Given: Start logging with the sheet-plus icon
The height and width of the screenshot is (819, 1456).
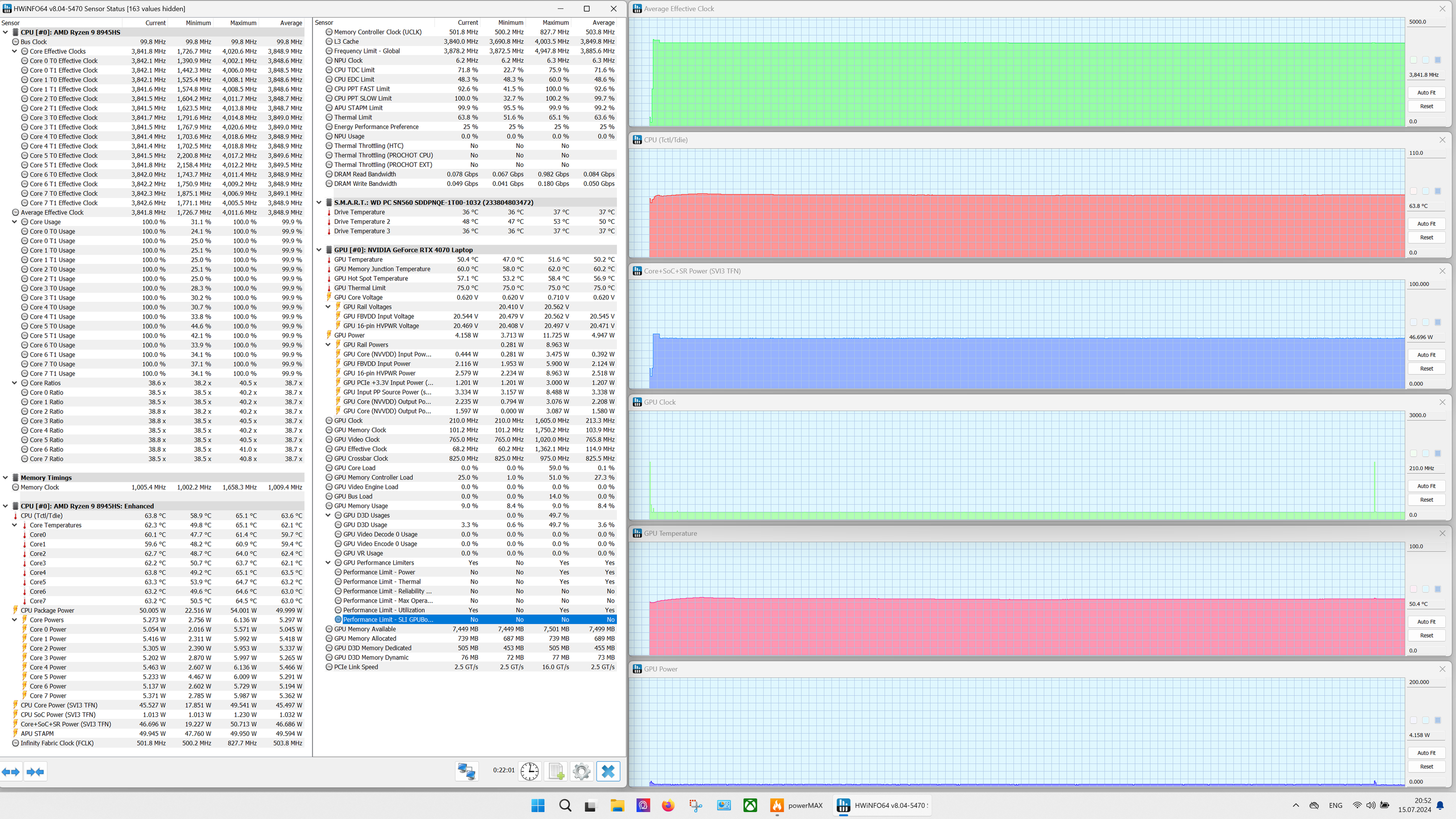Looking at the screenshot, I should (556, 771).
